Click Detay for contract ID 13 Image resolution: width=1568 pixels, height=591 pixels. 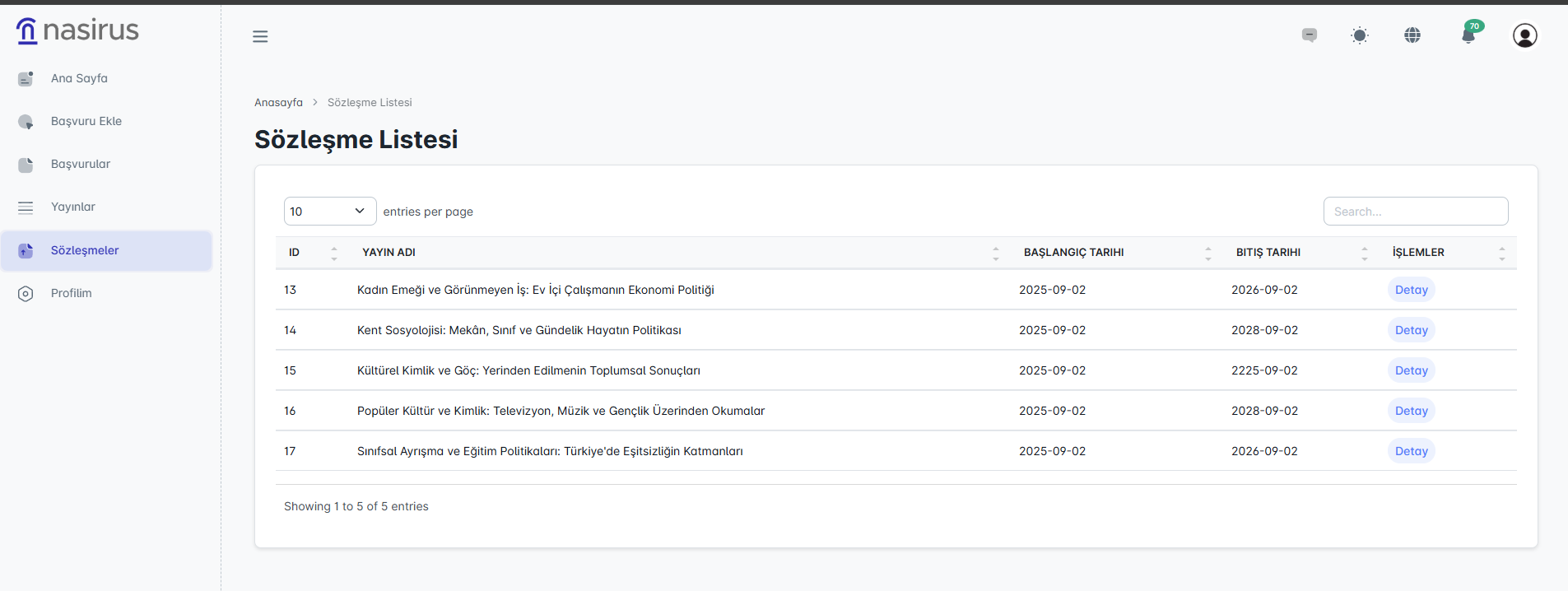(x=1411, y=290)
